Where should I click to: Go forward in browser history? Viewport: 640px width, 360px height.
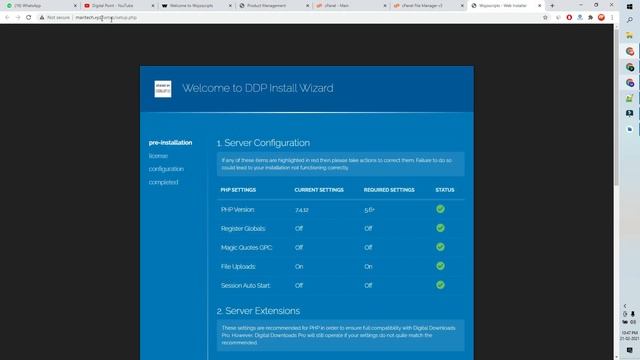click(18, 18)
